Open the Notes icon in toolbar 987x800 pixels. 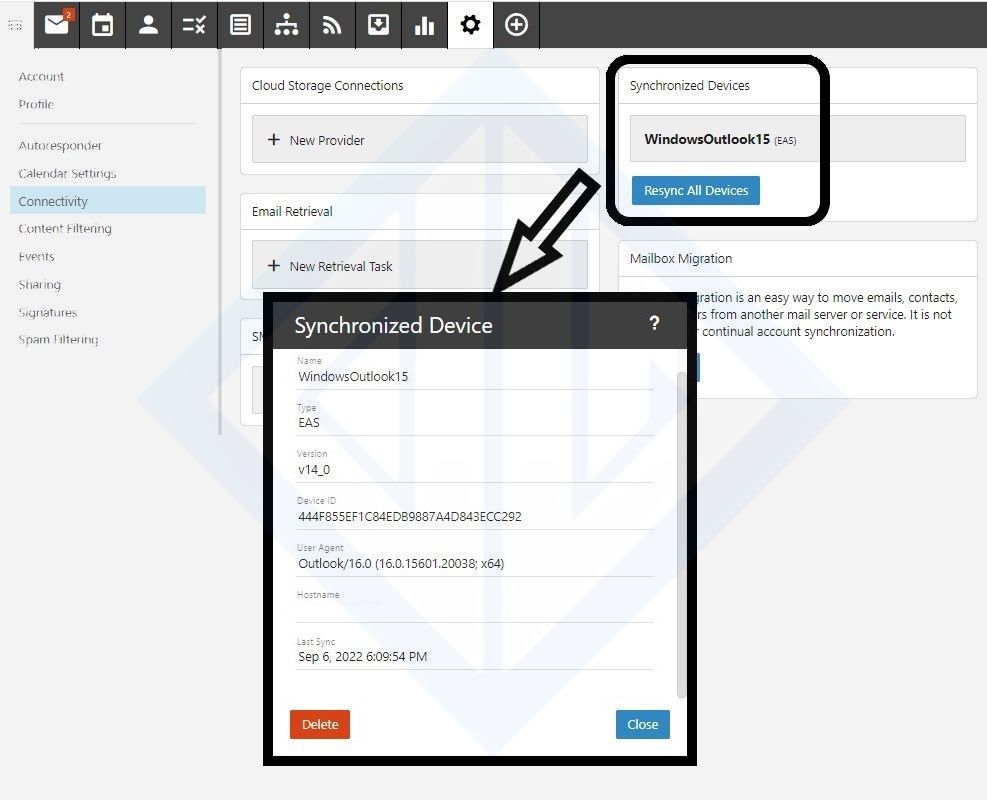click(x=240, y=25)
